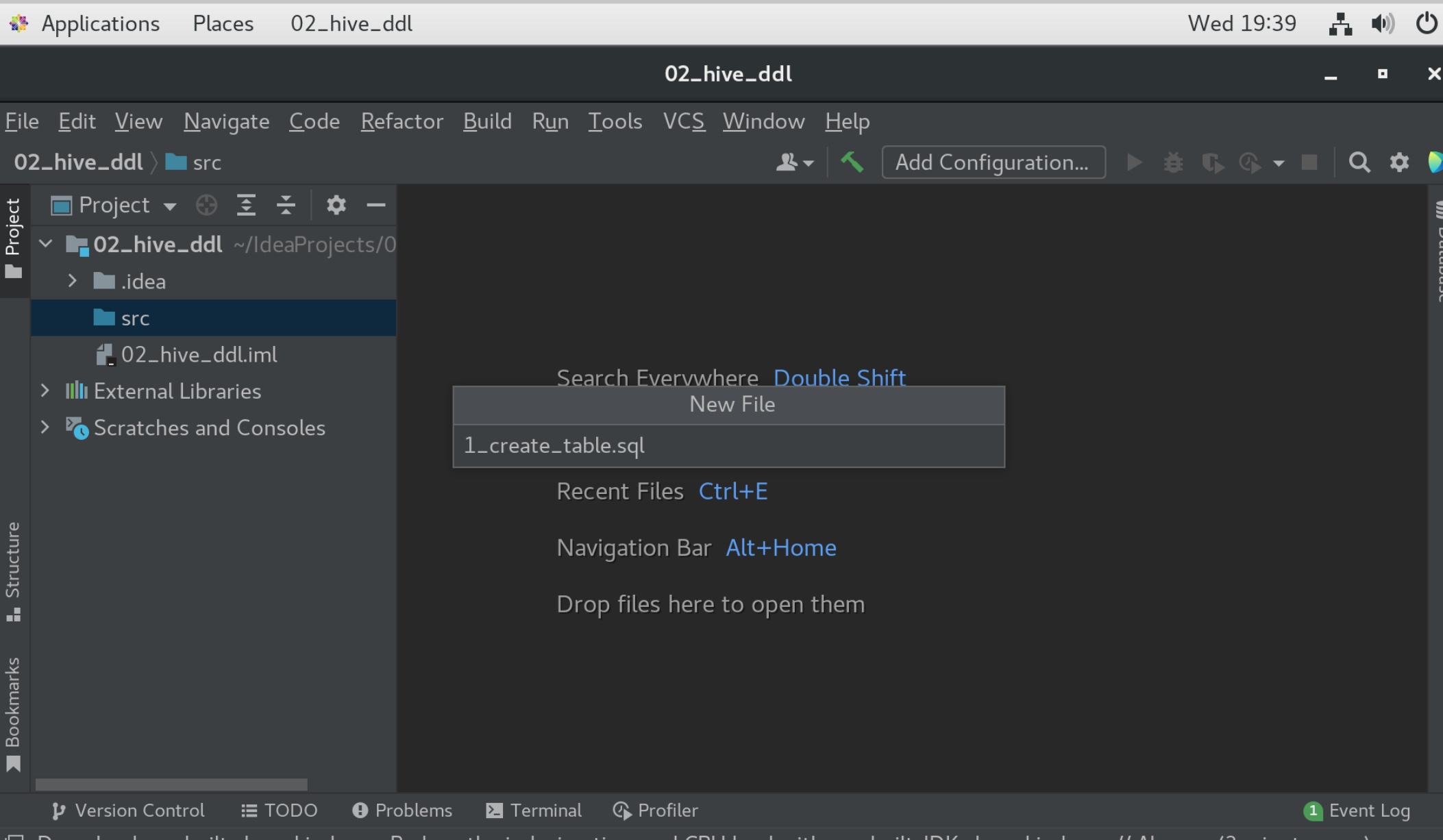This screenshot has width=1443, height=840.
Task: Click Select Opened File target icon
Action: coord(206,205)
